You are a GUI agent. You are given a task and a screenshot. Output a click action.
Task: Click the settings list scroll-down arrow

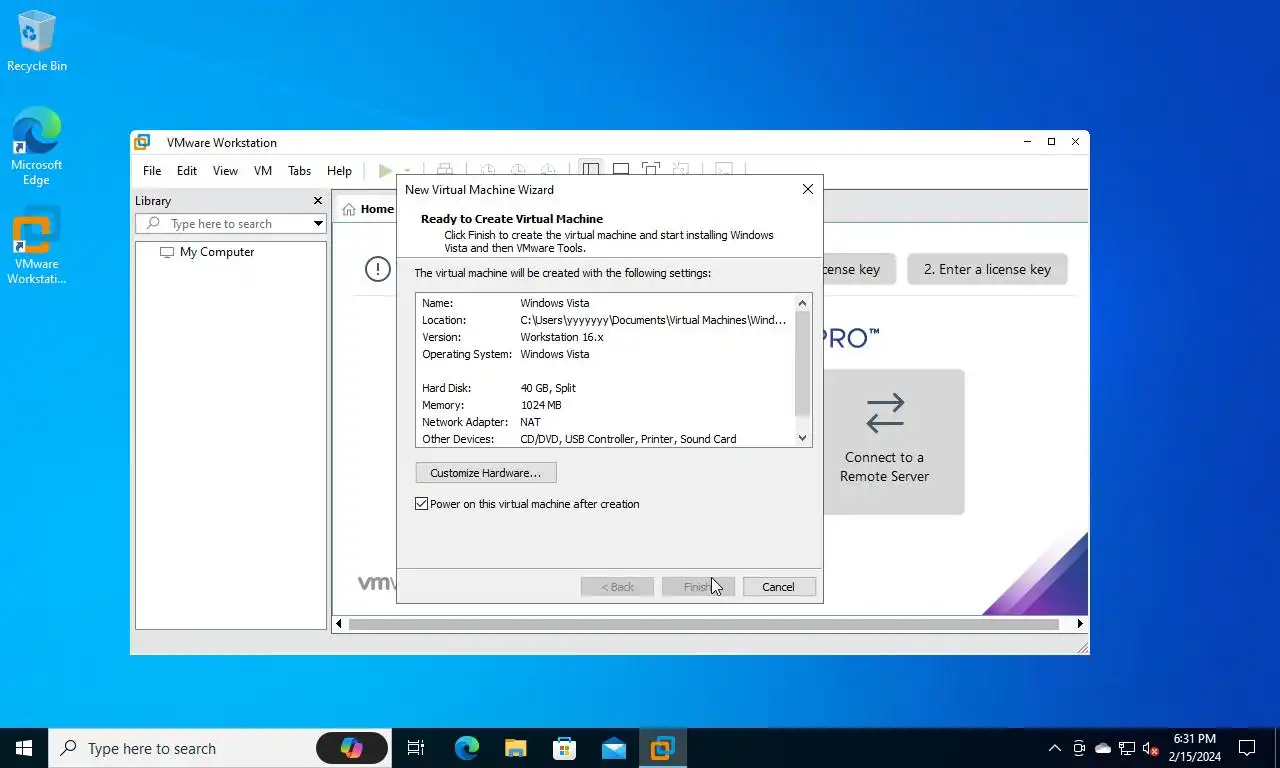click(802, 438)
